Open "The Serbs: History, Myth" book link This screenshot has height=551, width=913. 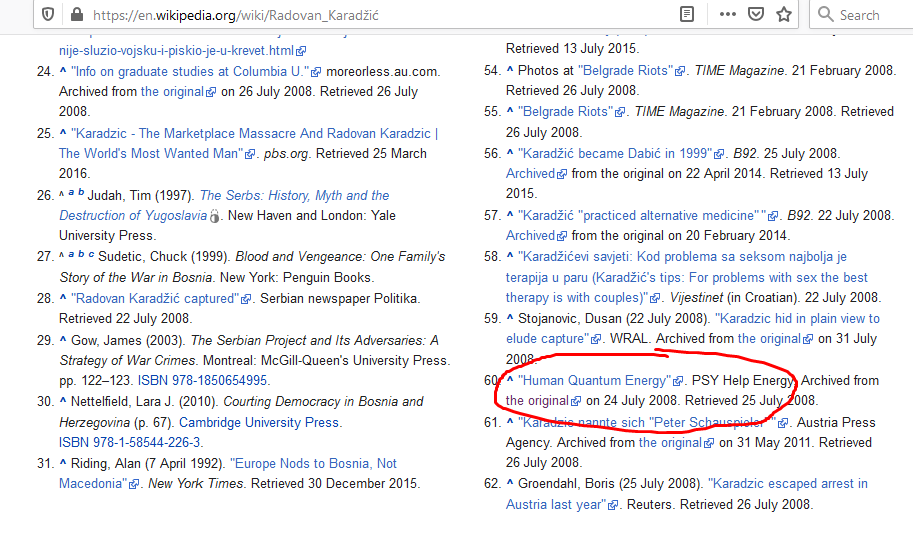(x=224, y=205)
